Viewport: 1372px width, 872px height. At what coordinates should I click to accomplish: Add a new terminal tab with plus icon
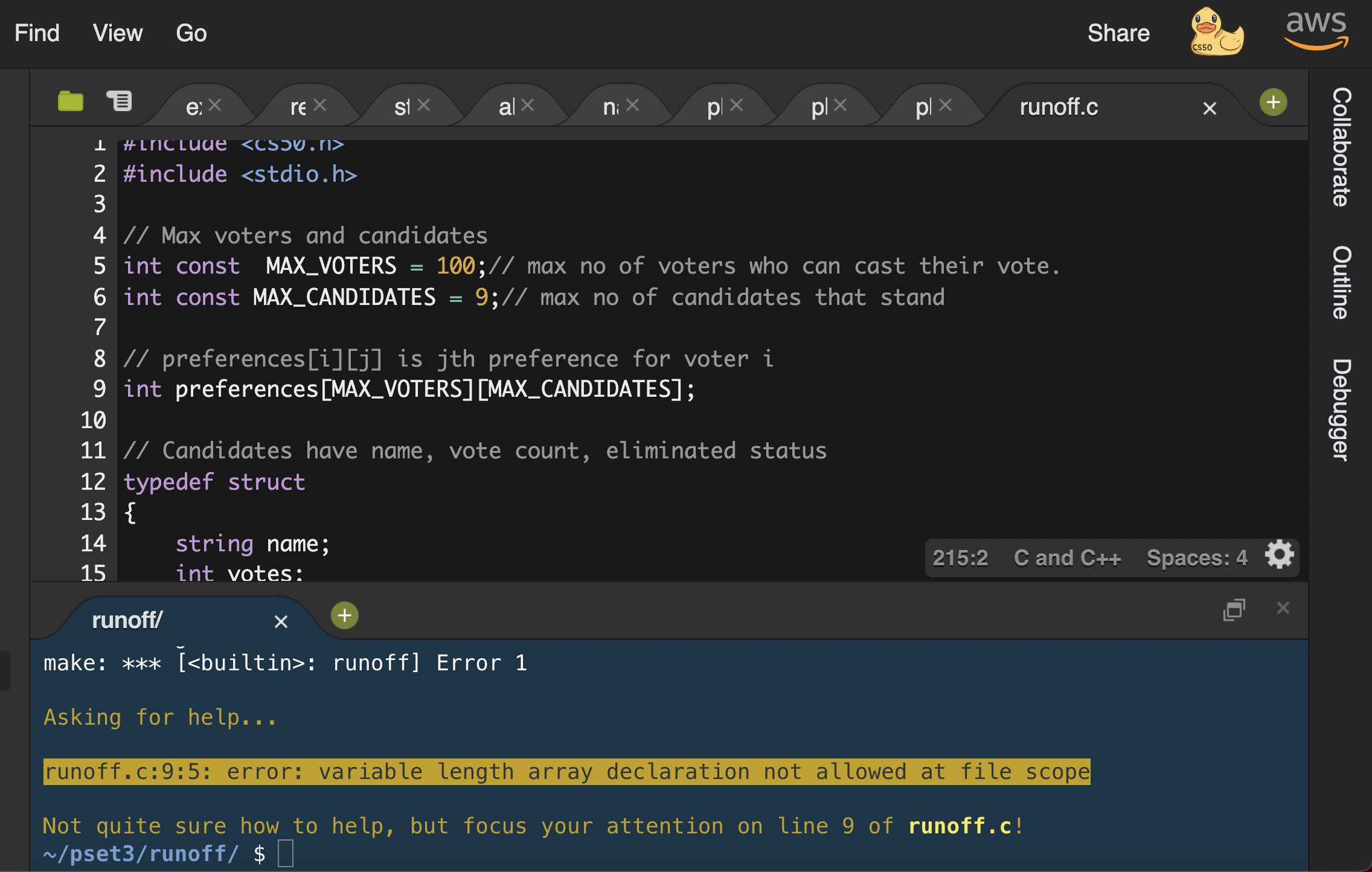(345, 615)
